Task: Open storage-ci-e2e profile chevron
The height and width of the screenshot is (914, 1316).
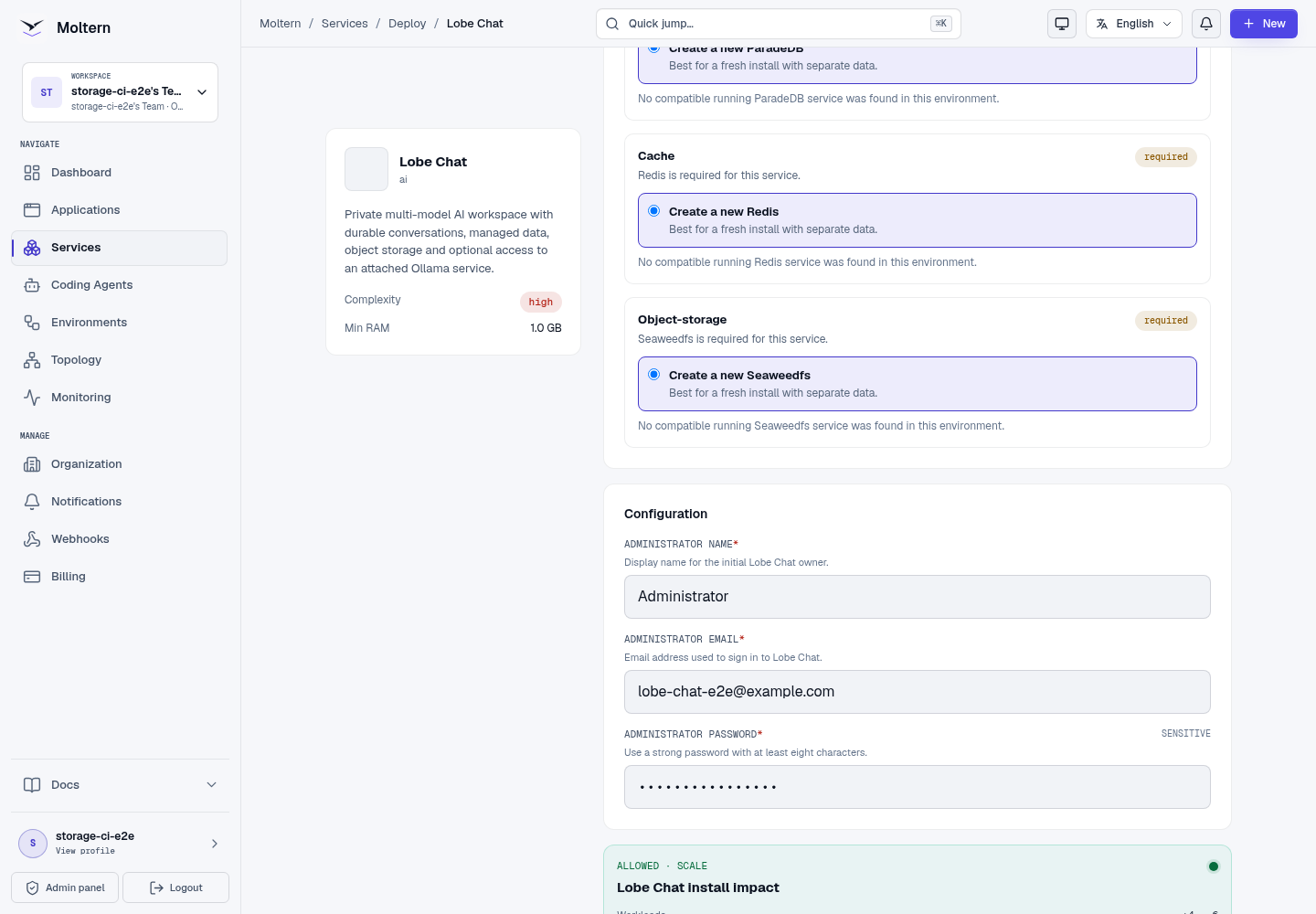Action: tap(215, 844)
